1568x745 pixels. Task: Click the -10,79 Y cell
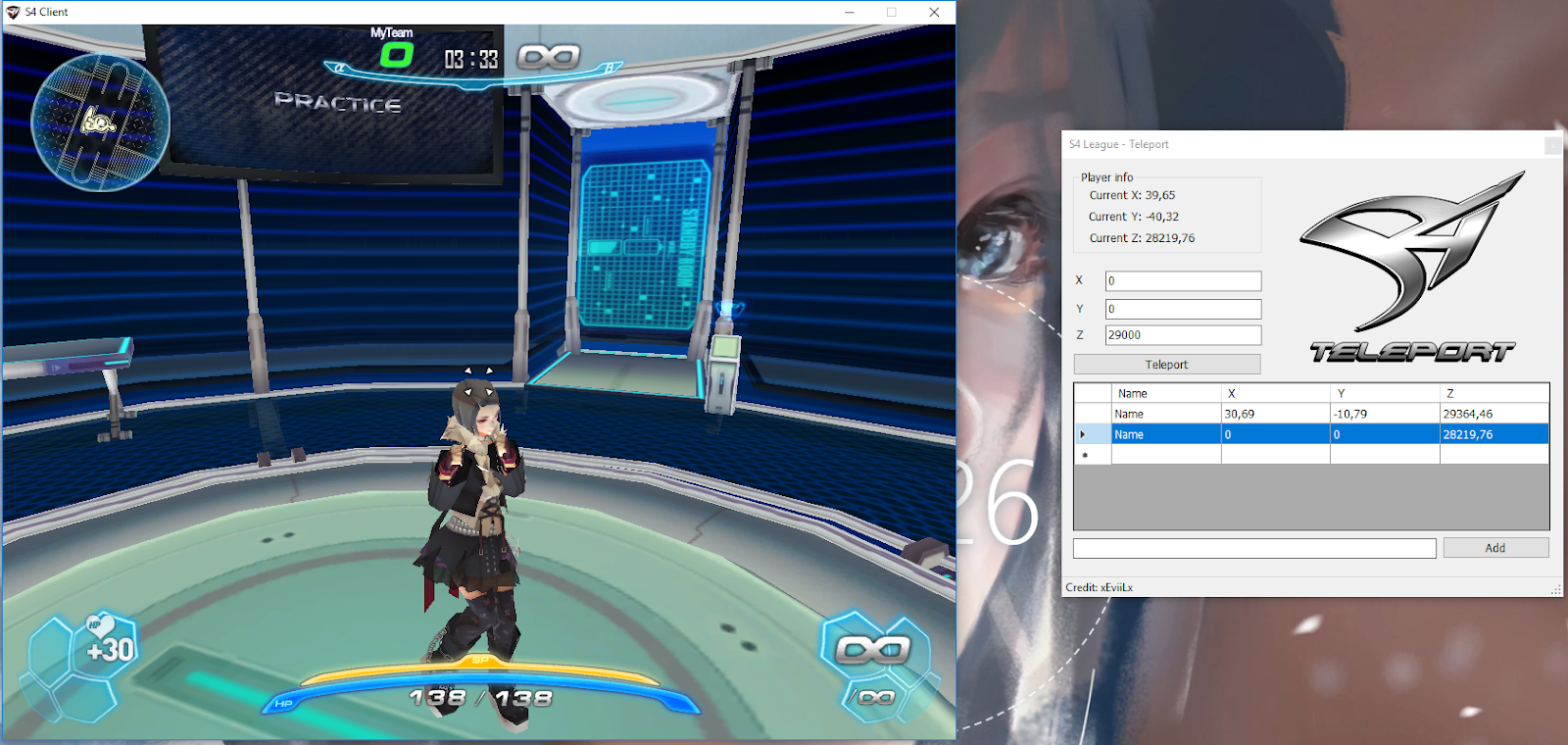click(x=1385, y=414)
